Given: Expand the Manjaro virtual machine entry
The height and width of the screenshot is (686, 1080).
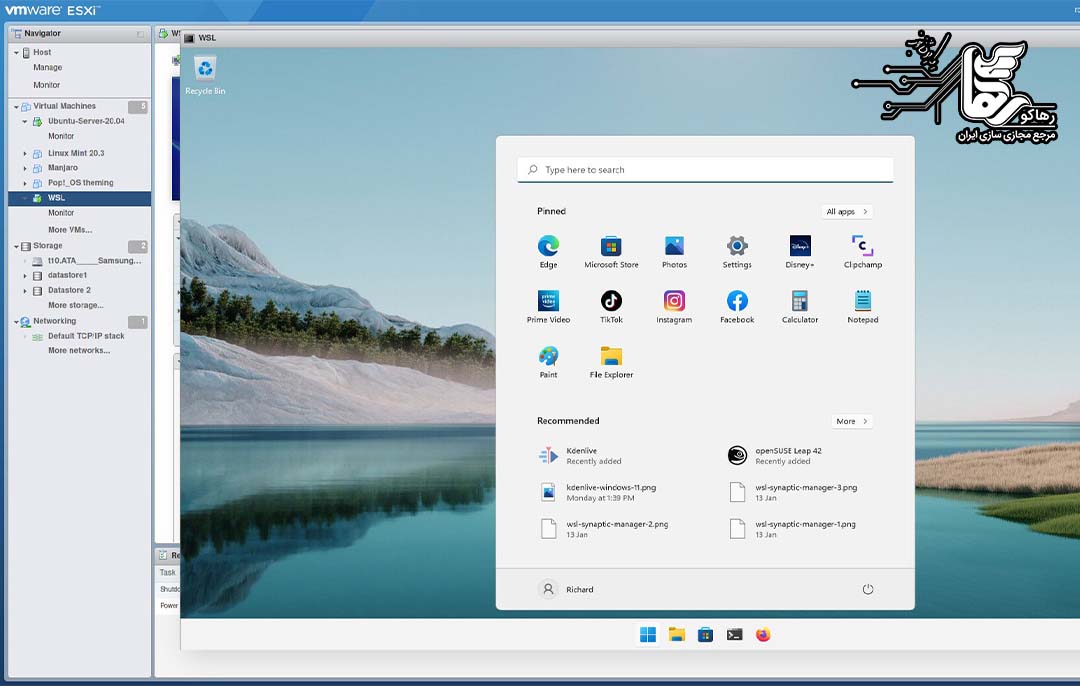Looking at the screenshot, I should pyautogui.click(x=25, y=168).
